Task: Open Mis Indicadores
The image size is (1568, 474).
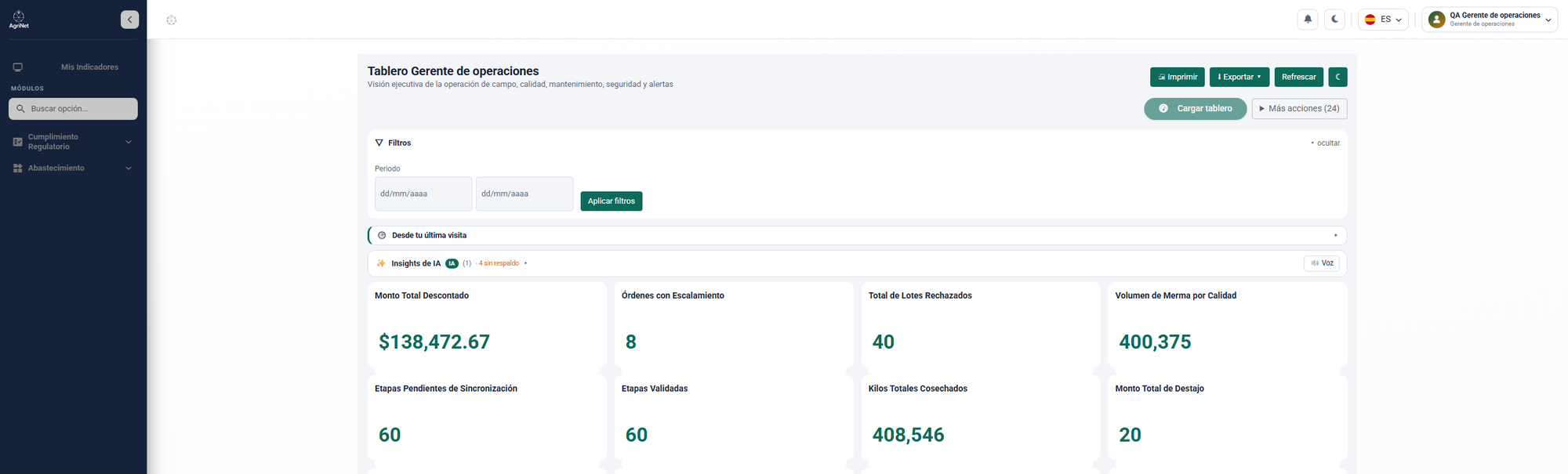Action: click(89, 67)
